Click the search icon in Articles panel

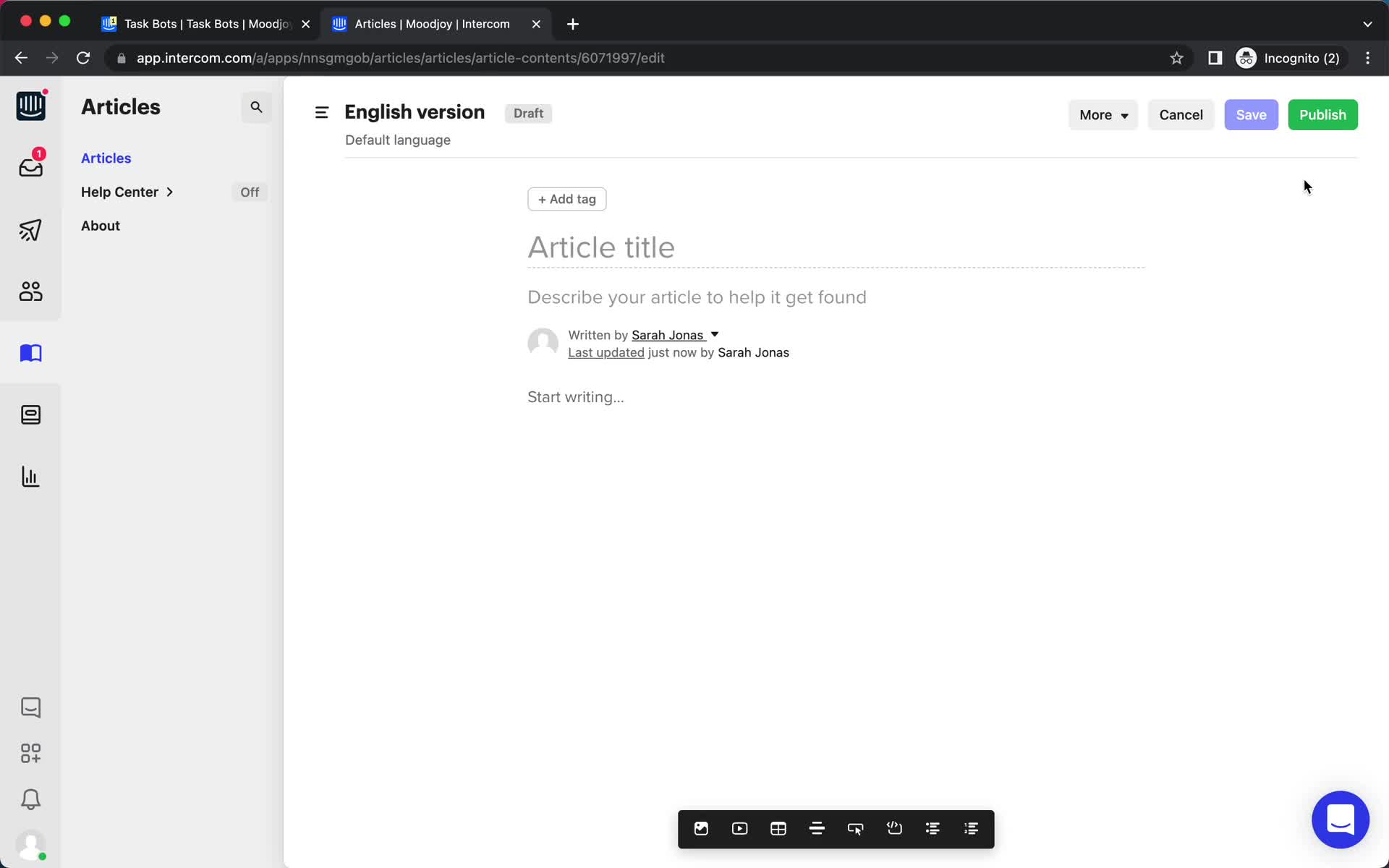click(x=256, y=107)
